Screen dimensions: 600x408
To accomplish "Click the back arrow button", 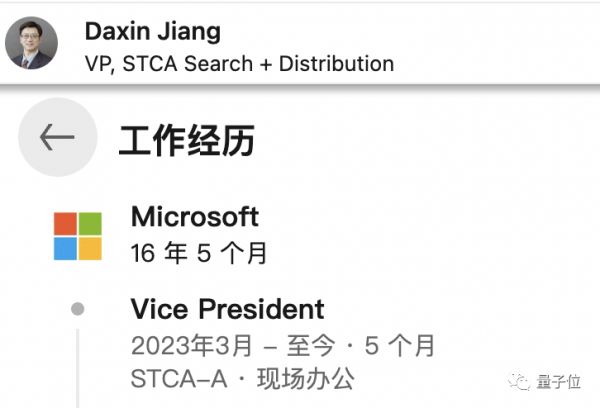I will tap(57, 138).
